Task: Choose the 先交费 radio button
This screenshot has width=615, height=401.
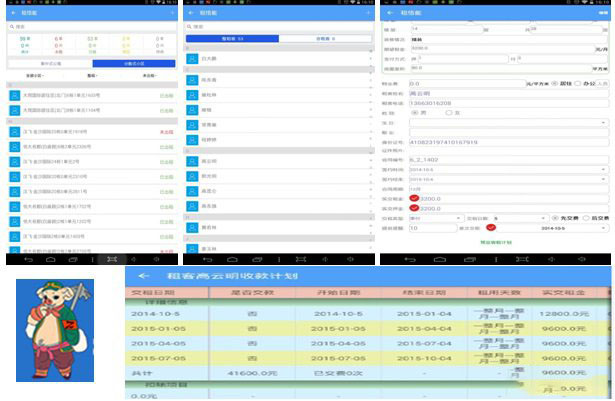Action: [557, 218]
